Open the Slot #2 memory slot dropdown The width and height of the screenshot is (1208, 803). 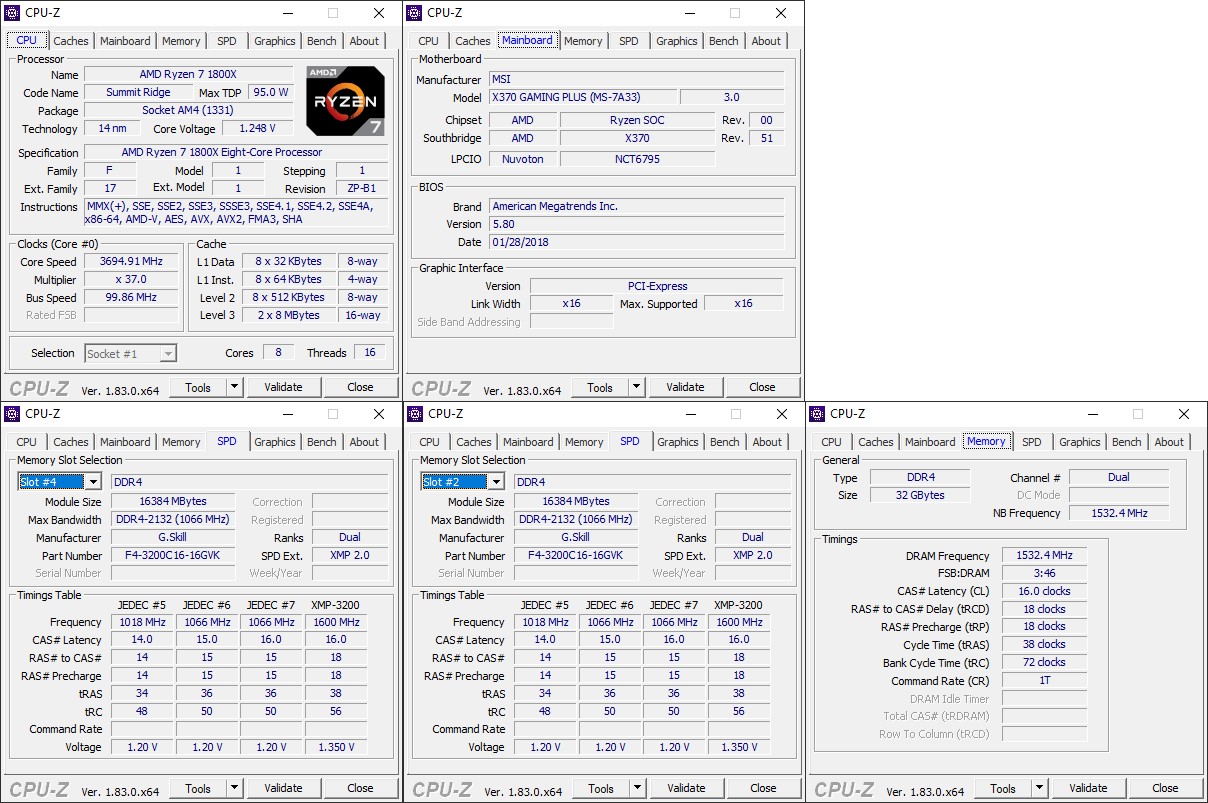click(x=495, y=482)
